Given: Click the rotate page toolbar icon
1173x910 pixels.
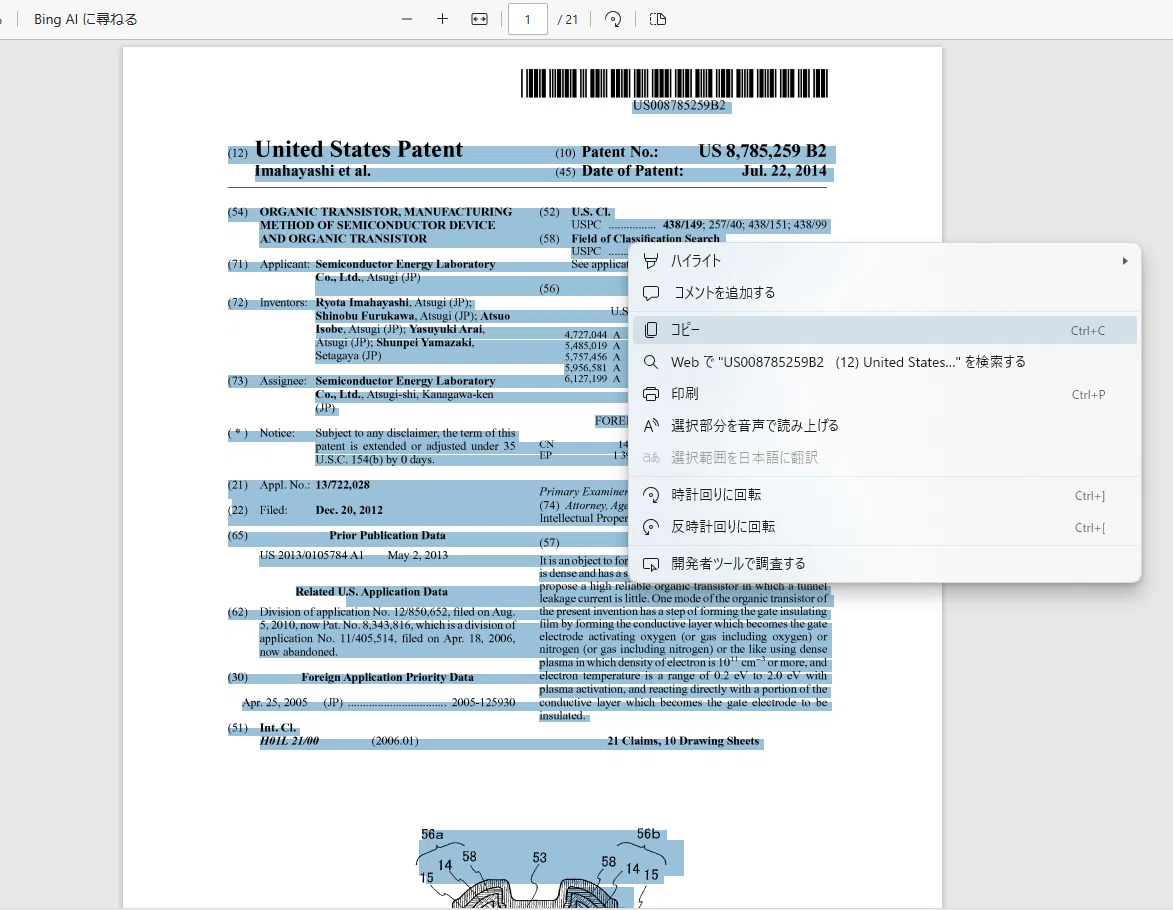Looking at the screenshot, I should pos(613,19).
